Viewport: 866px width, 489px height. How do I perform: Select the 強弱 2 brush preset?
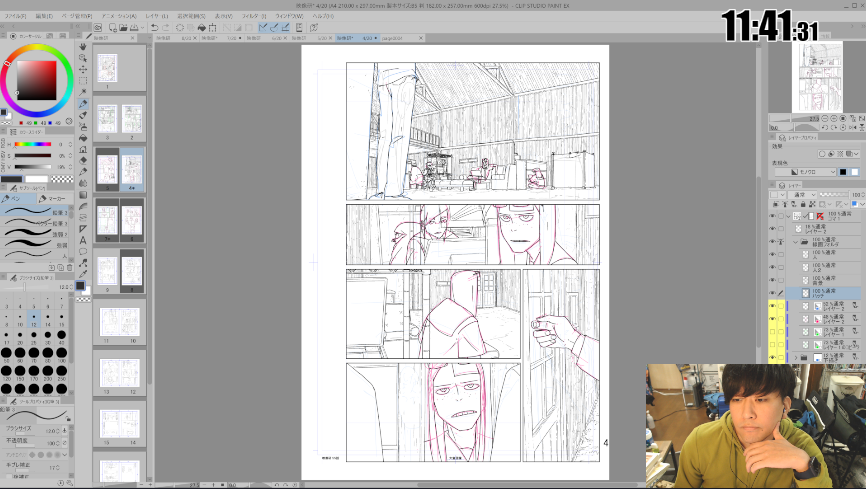(35, 234)
